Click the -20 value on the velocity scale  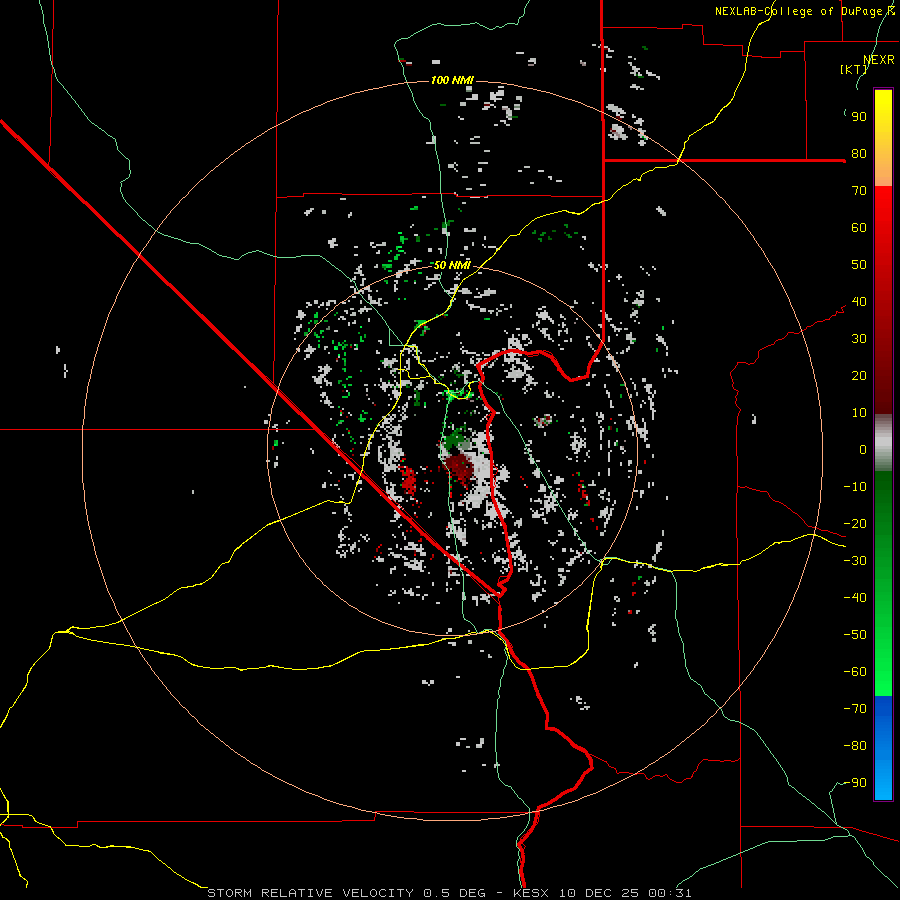tap(855, 524)
